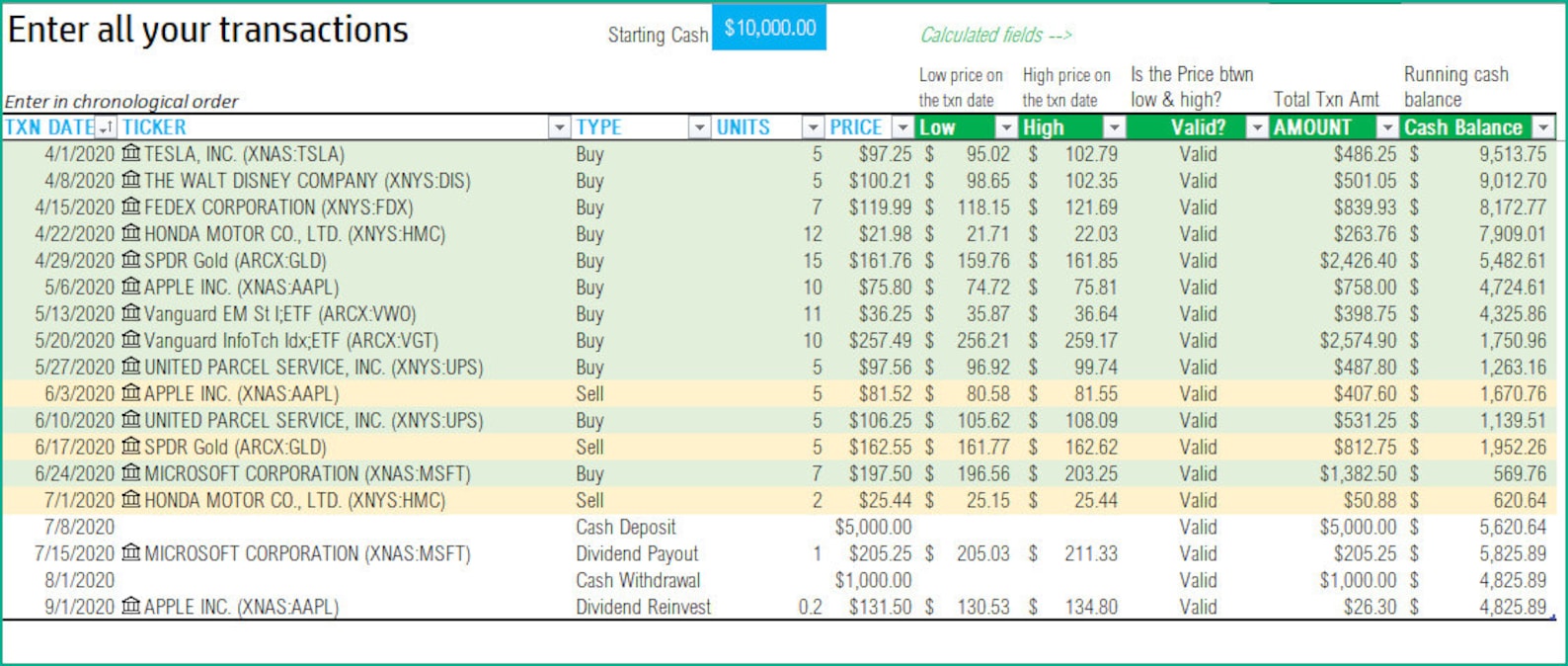This screenshot has height=666, width=1568.
Task: Click the amount cell $1,382.50
Action: tap(1359, 474)
